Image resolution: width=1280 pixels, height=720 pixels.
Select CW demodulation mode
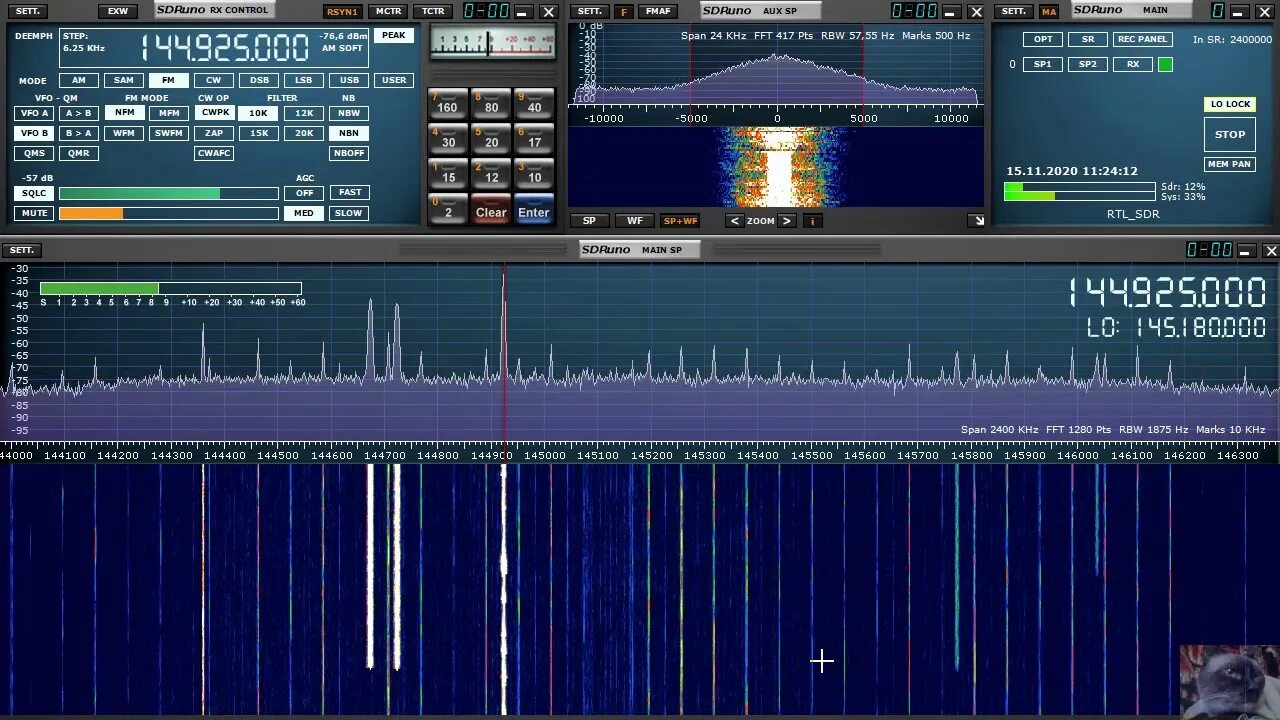click(214, 80)
